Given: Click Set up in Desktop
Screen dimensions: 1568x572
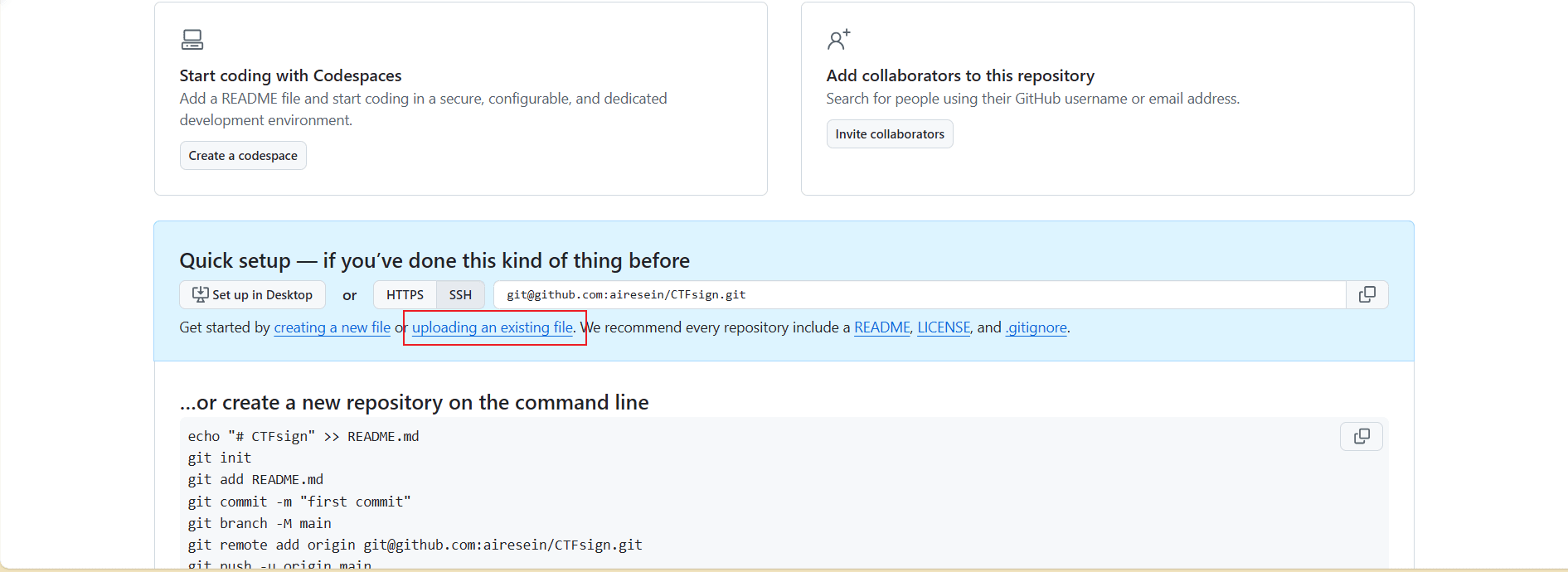Looking at the screenshot, I should tap(252, 295).
